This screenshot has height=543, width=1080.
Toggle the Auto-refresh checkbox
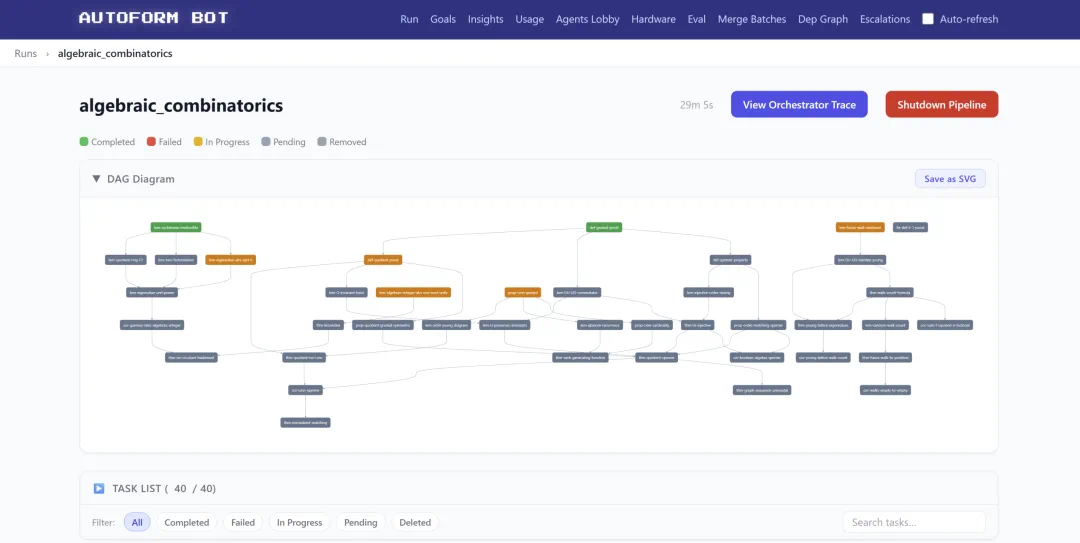point(928,19)
